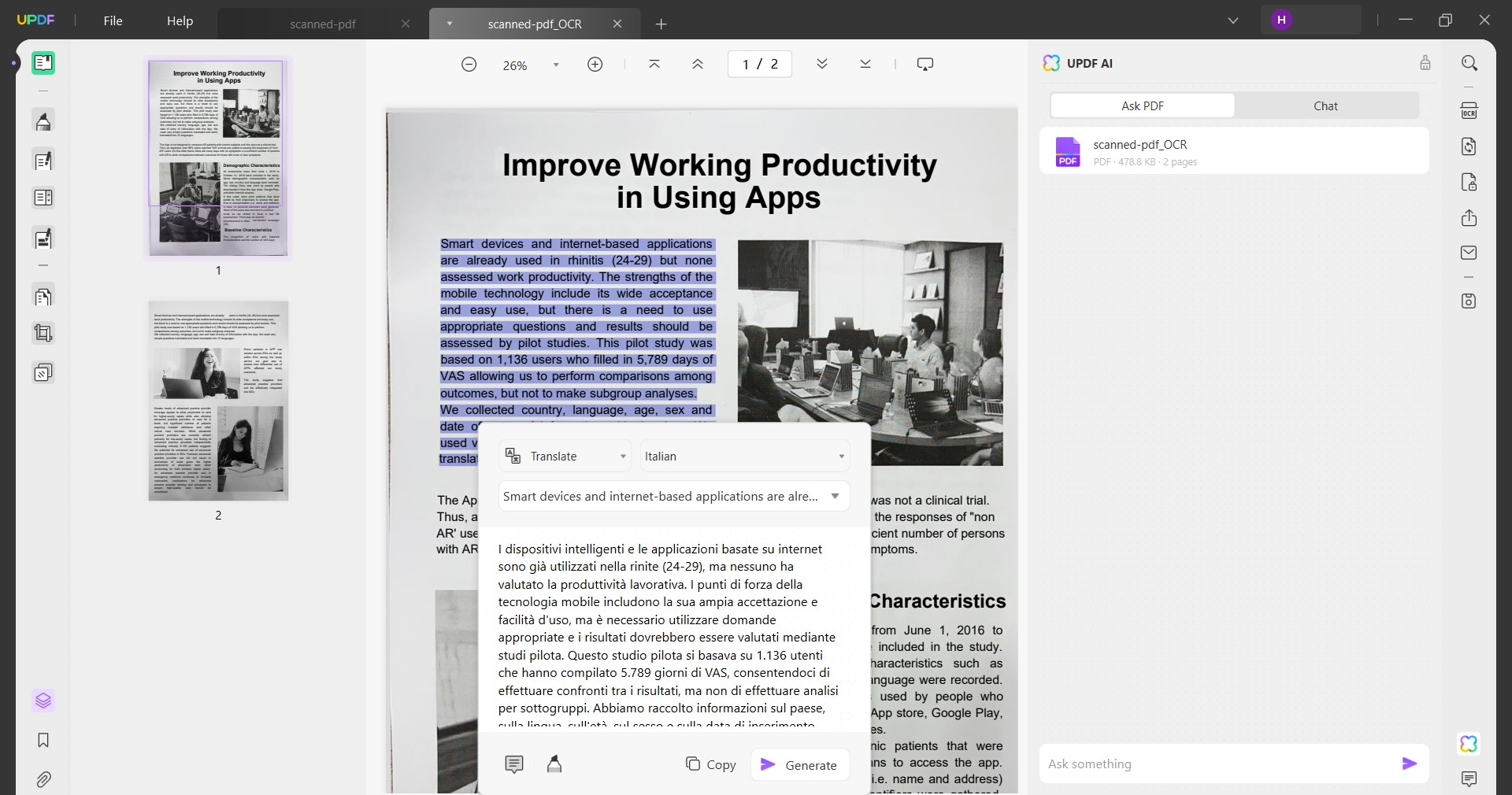Open the Italian language dropdown
1512x795 pixels.
(745, 457)
